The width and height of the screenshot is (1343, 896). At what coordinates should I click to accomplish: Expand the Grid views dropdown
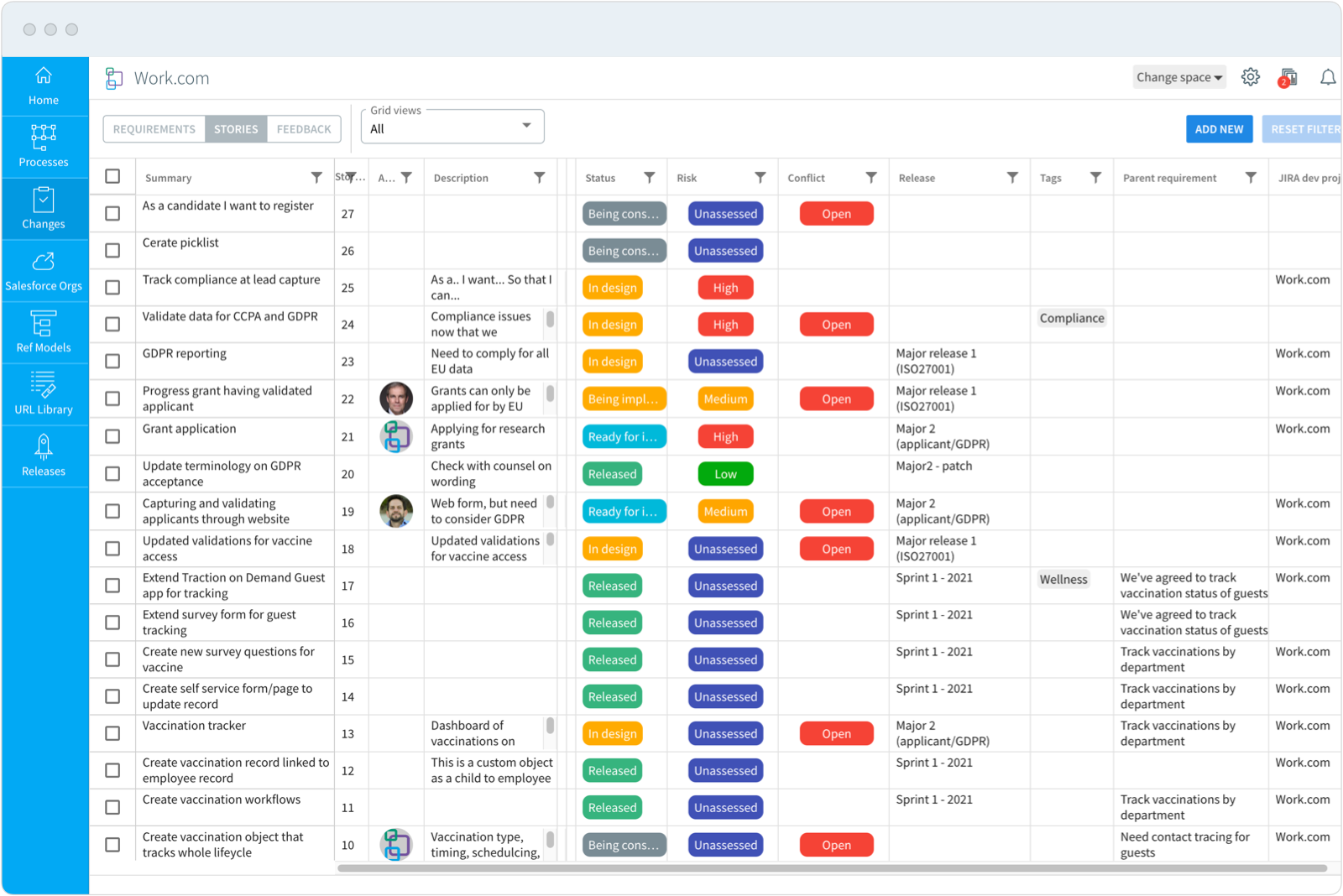pyautogui.click(x=526, y=127)
